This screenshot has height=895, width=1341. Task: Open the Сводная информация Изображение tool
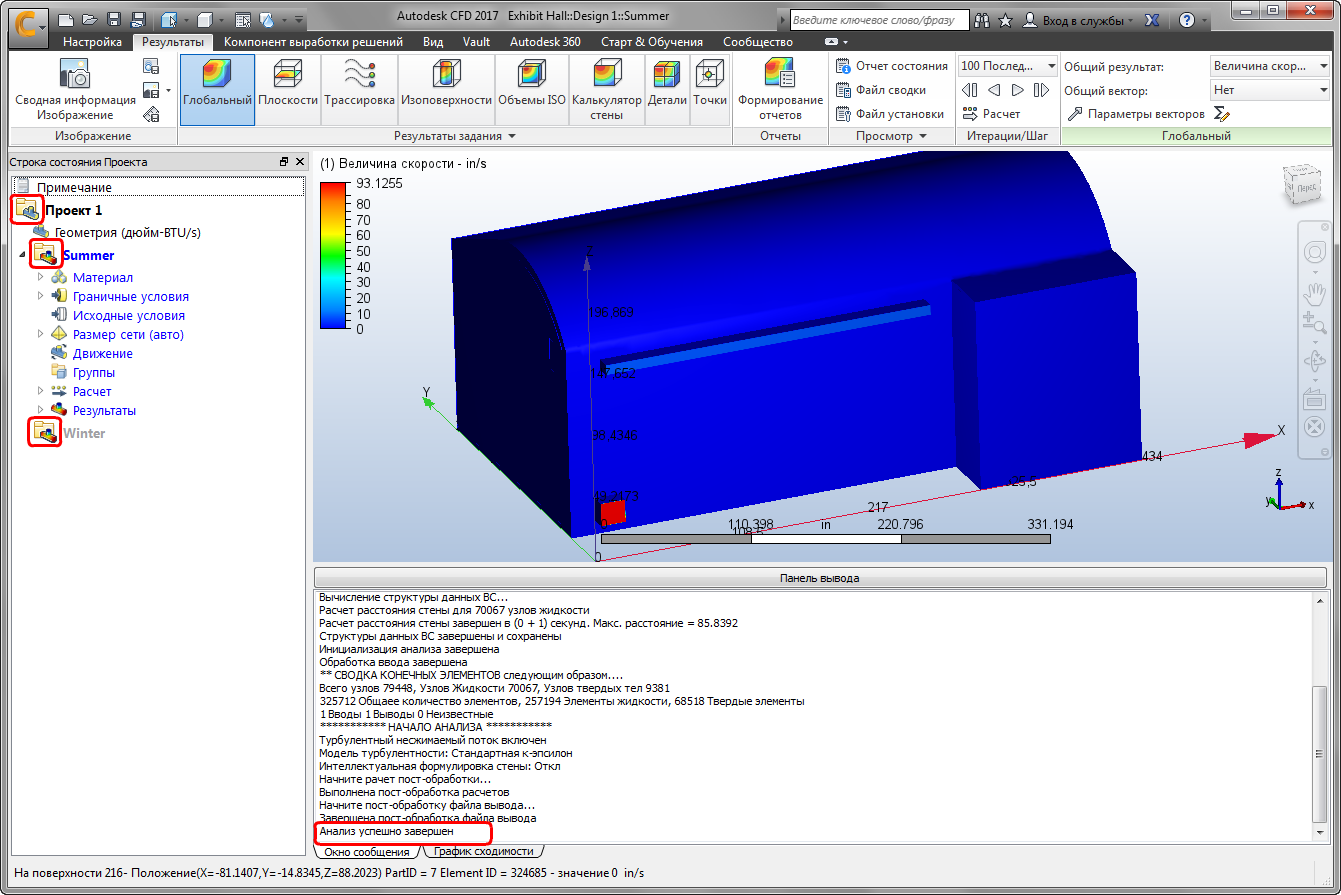click(76, 89)
